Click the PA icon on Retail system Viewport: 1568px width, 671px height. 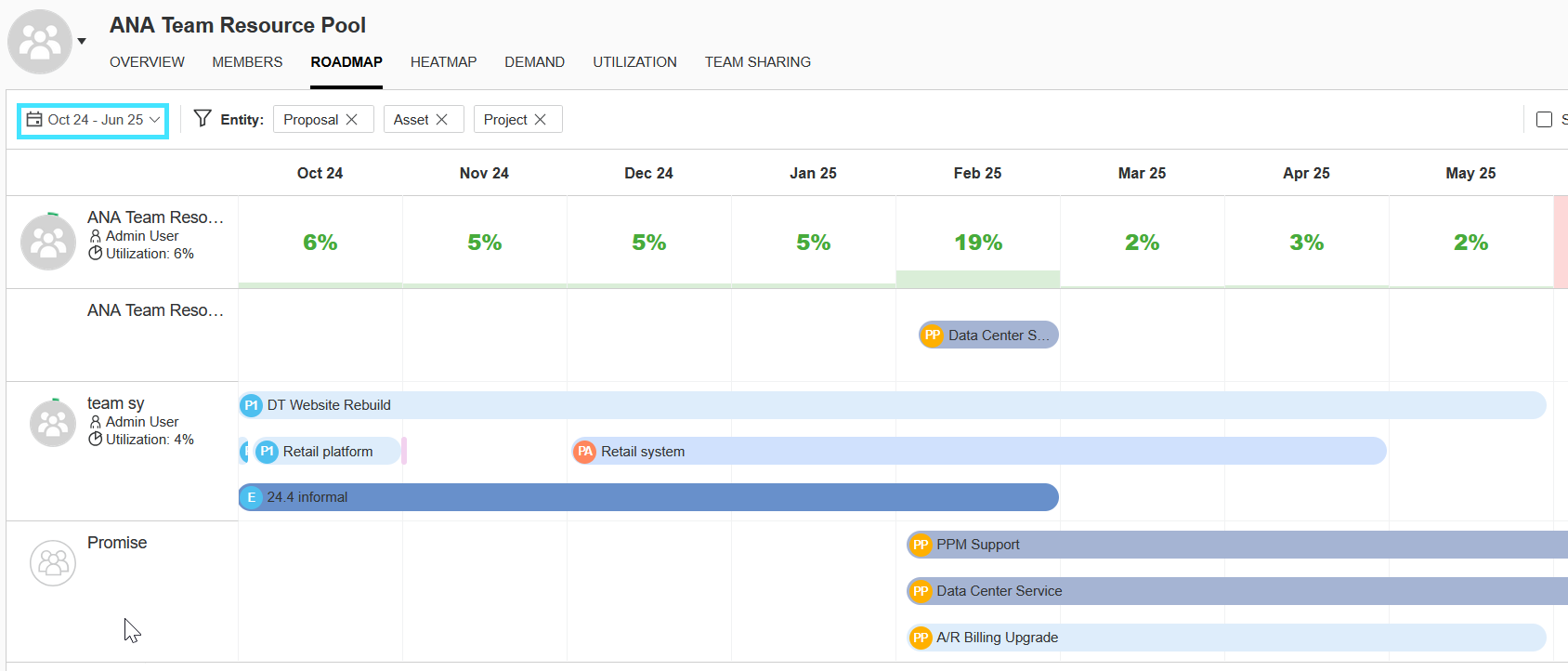(584, 452)
